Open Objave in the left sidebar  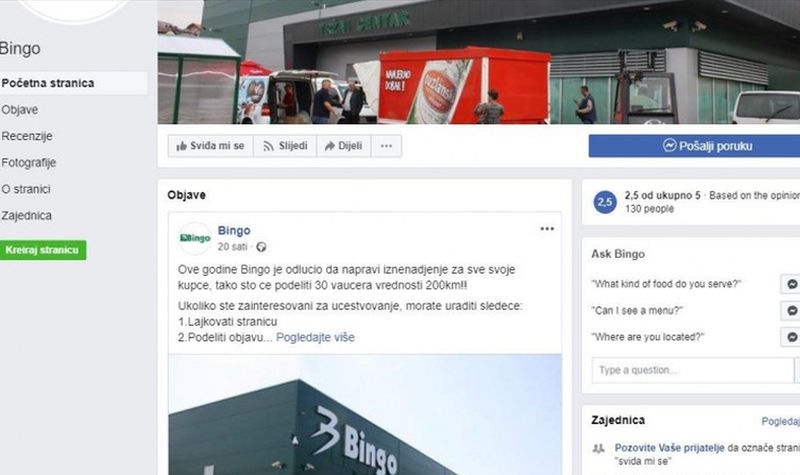19,110
